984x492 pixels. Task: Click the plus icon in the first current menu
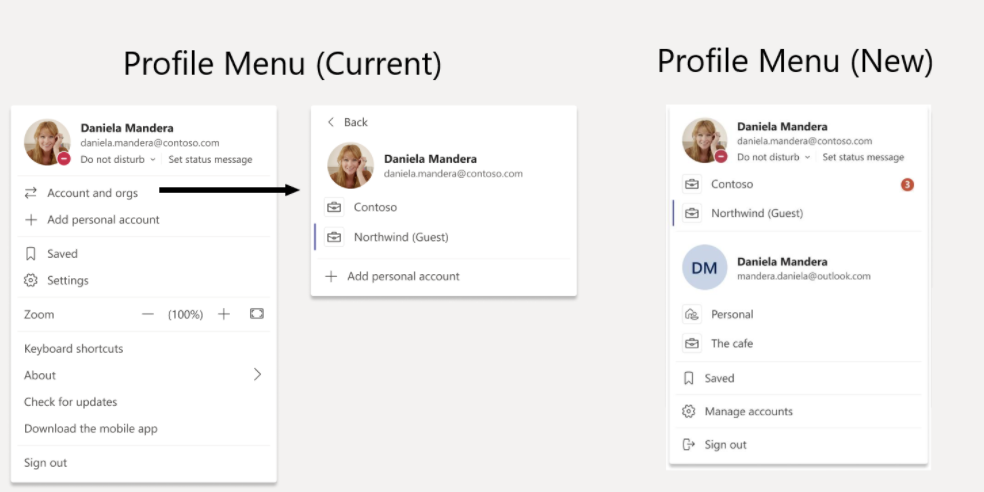(x=30, y=220)
